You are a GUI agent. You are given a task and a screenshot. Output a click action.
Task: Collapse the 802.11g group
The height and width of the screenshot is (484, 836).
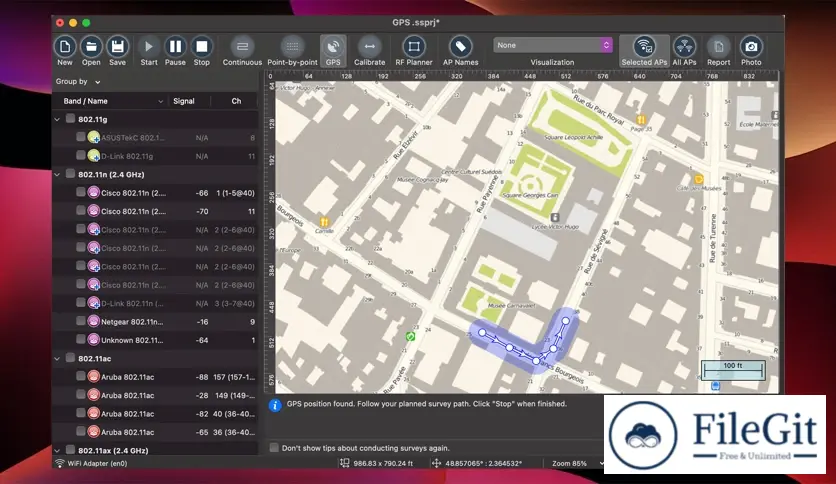coord(58,119)
